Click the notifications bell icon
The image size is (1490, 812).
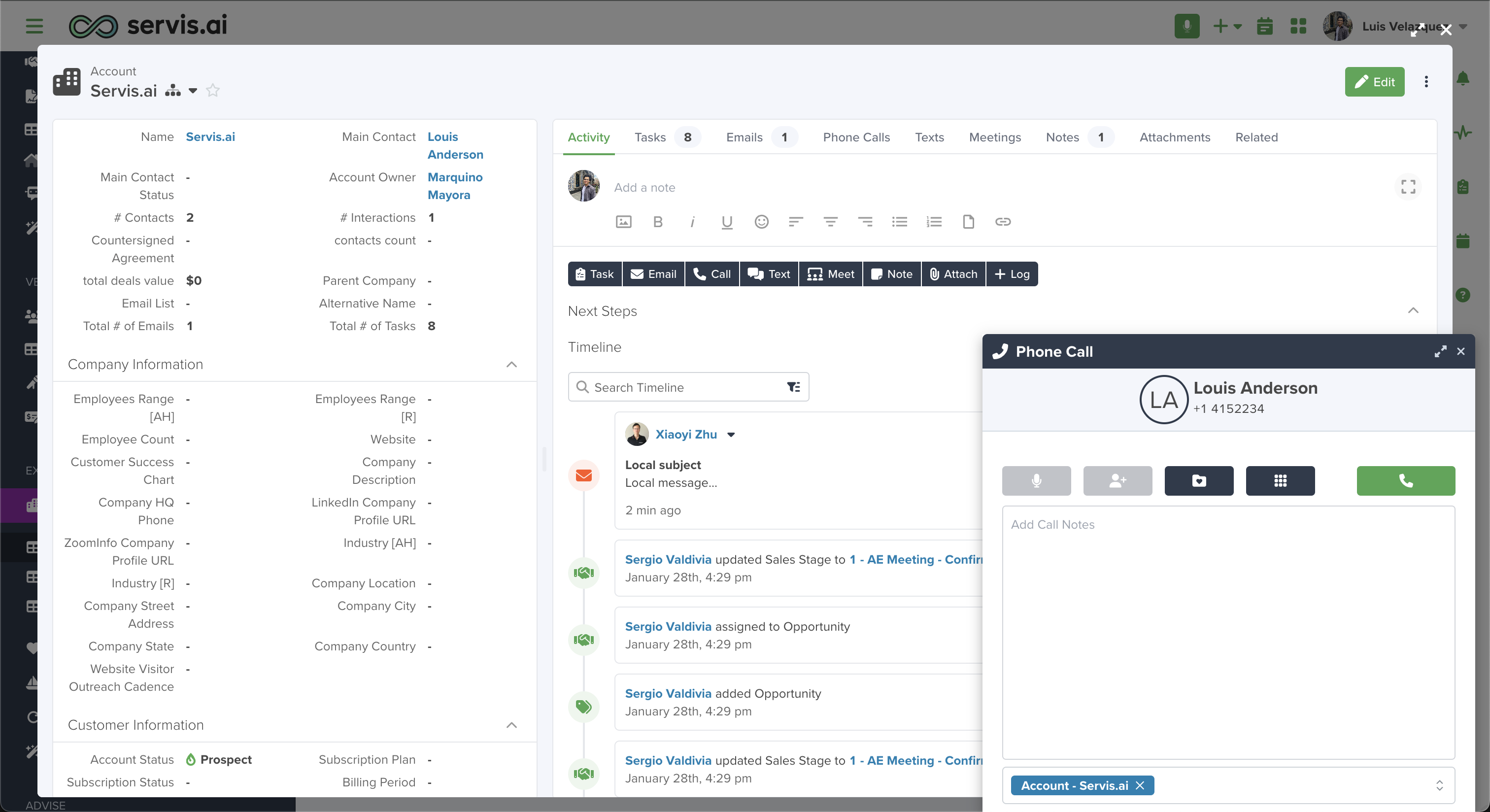click(1462, 78)
